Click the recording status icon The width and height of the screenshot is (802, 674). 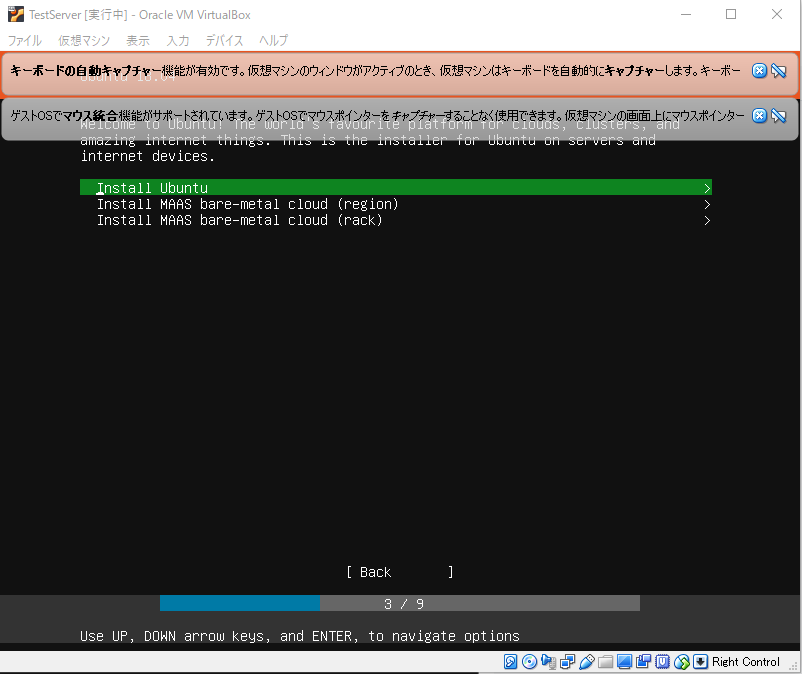[x=643, y=662]
